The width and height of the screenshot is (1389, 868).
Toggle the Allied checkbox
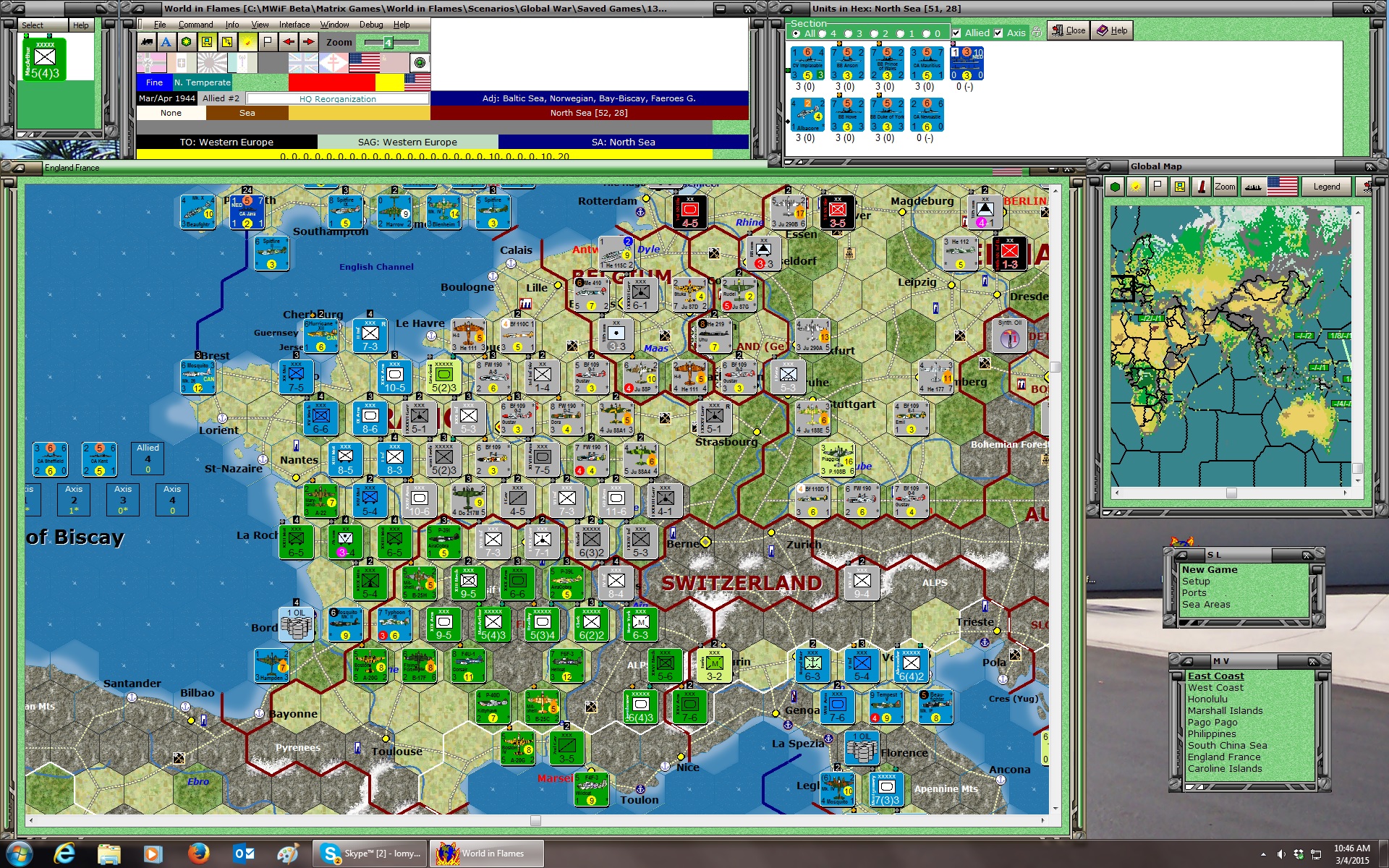tap(956, 33)
